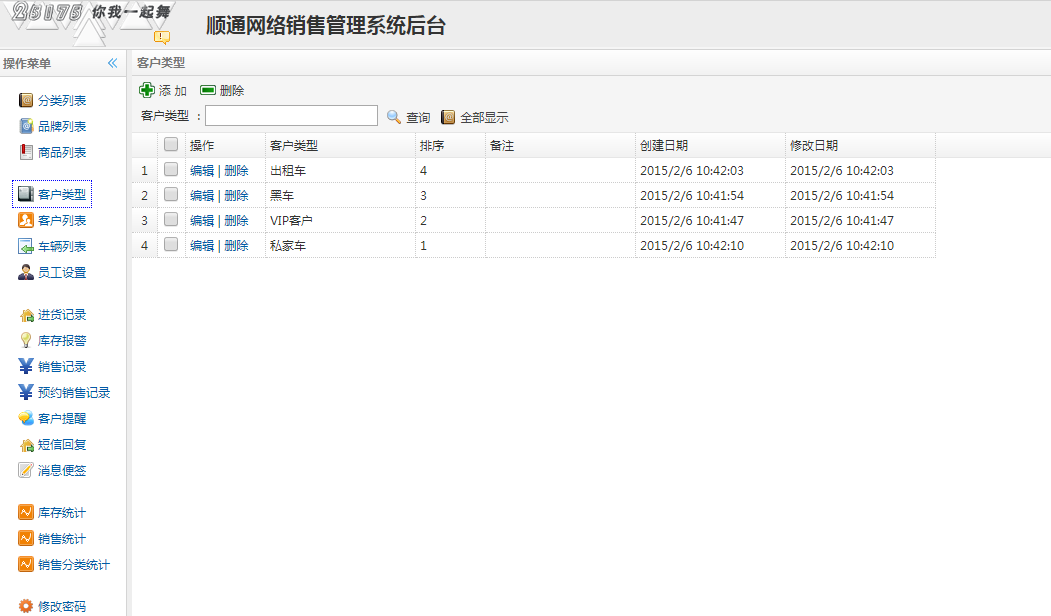This screenshot has width=1051, height=616.
Task: Open the 进货记录 sidebar item
Action: click(x=61, y=315)
